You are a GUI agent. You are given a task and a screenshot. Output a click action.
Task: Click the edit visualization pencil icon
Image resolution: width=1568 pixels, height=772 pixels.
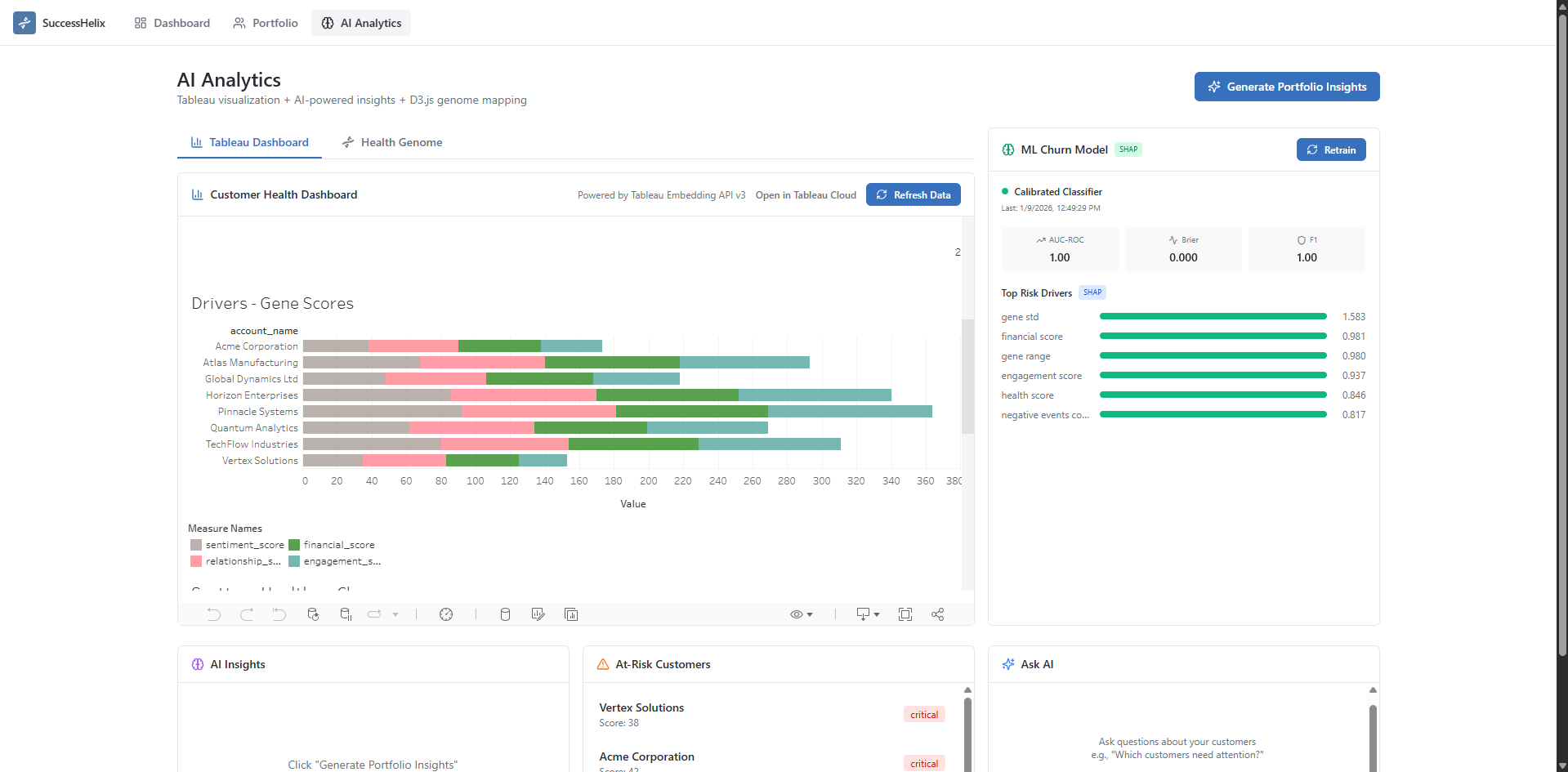click(538, 614)
